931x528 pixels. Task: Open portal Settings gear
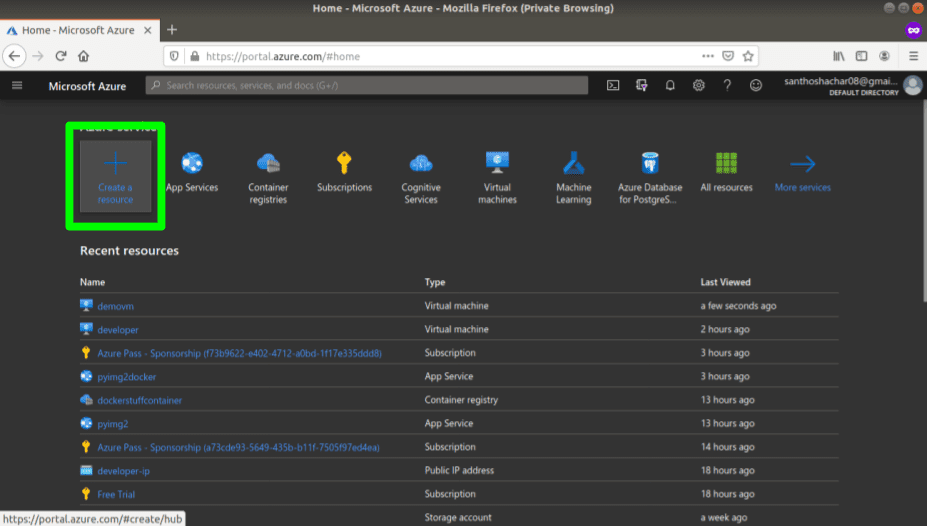(x=699, y=86)
